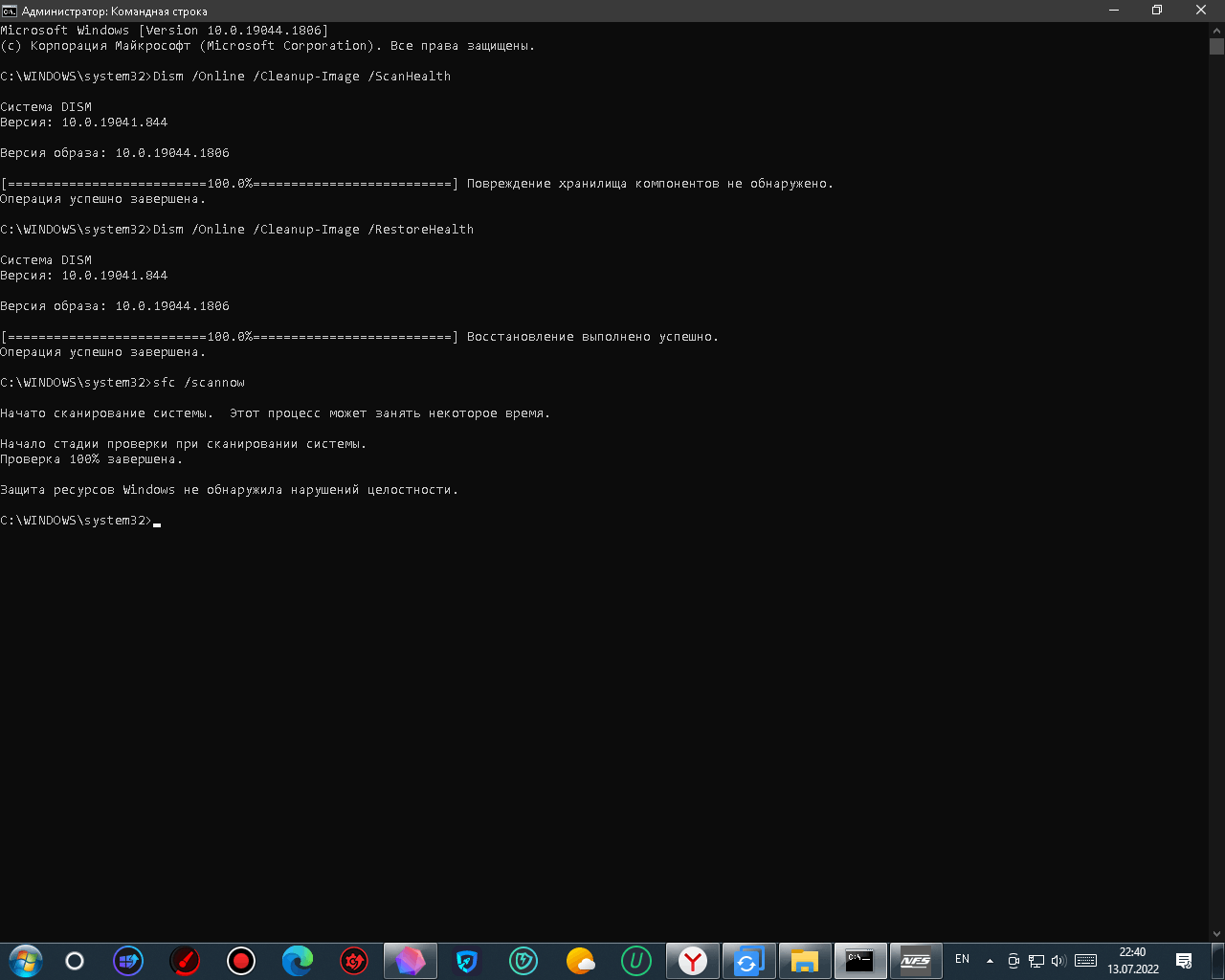Click the final "C:\WINDOWS\system32>" prompt
Screen dimensions: 1225x980
click(x=77, y=521)
